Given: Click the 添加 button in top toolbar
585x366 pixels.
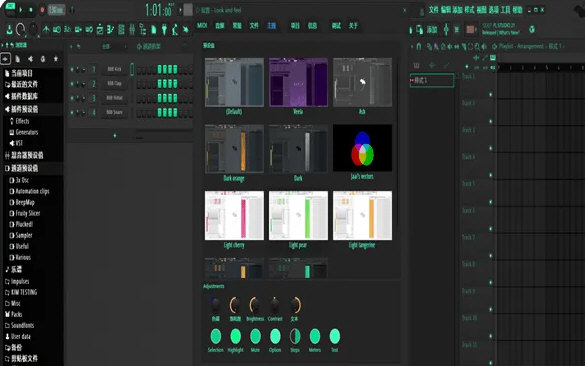Looking at the screenshot, I should 432,30.
